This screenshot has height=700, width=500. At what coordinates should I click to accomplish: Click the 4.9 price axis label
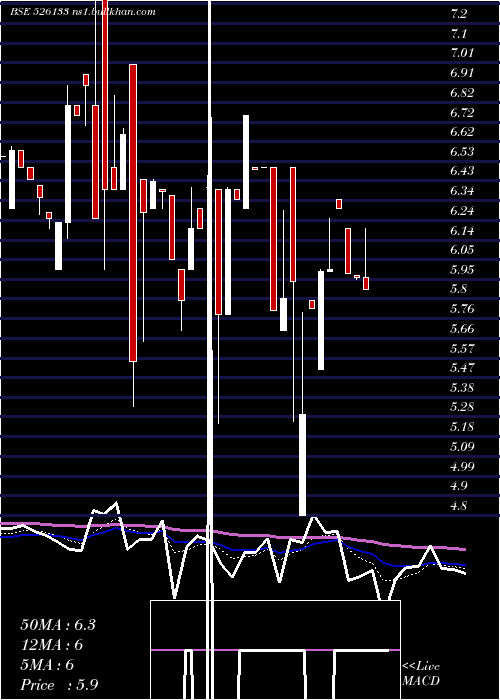pyautogui.click(x=459, y=486)
